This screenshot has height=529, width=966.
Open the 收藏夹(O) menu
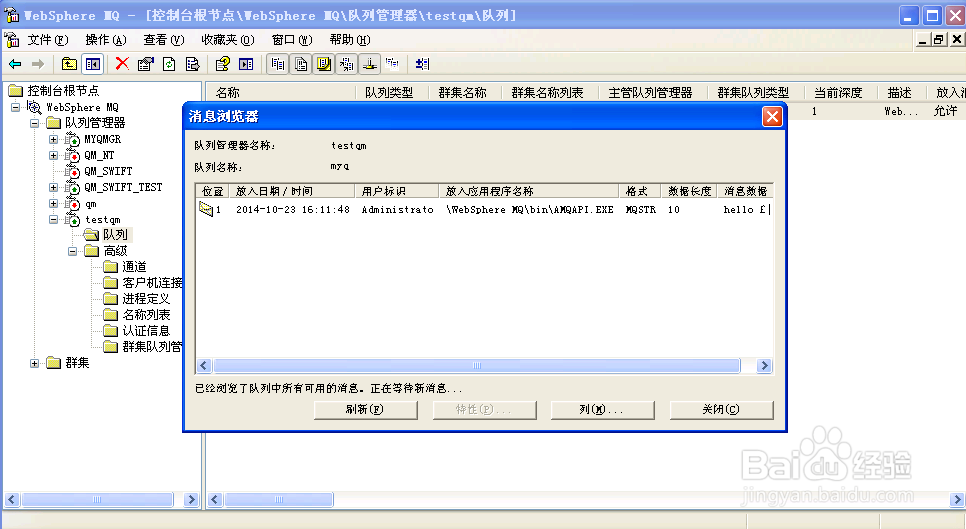(227, 40)
